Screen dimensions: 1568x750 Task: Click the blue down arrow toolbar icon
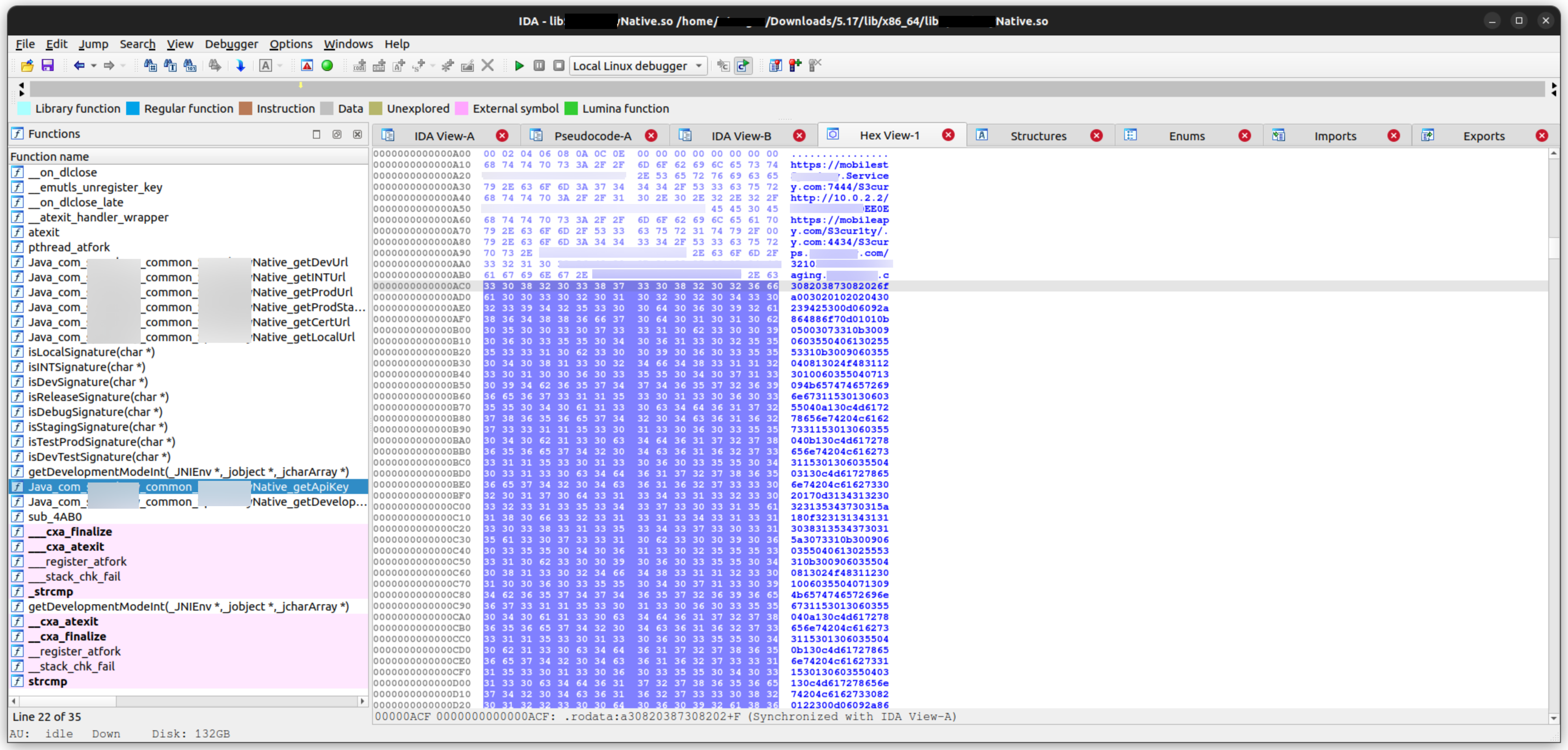[240, 66]
